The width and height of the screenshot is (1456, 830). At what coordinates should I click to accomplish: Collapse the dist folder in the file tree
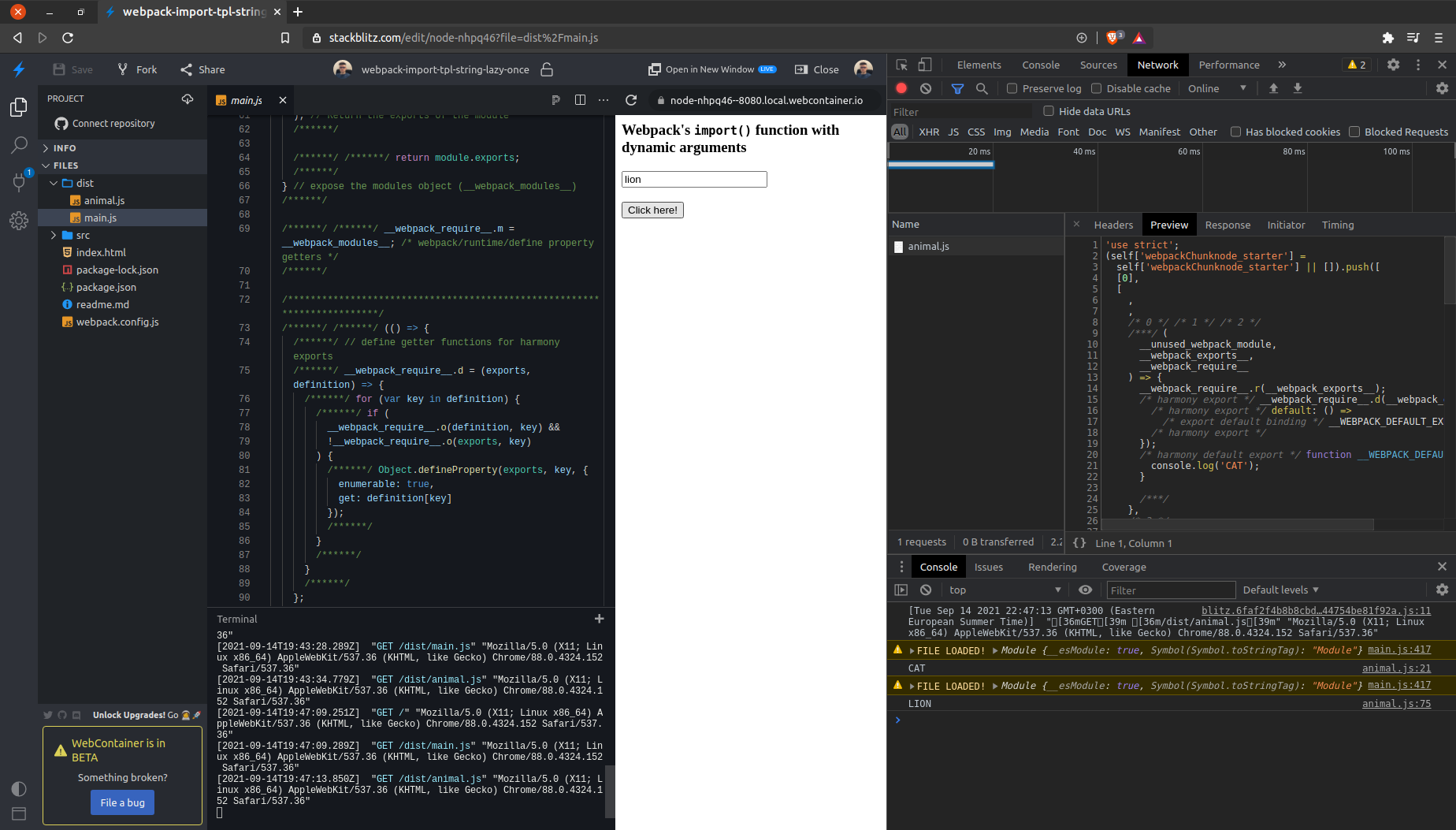(54, 183)
